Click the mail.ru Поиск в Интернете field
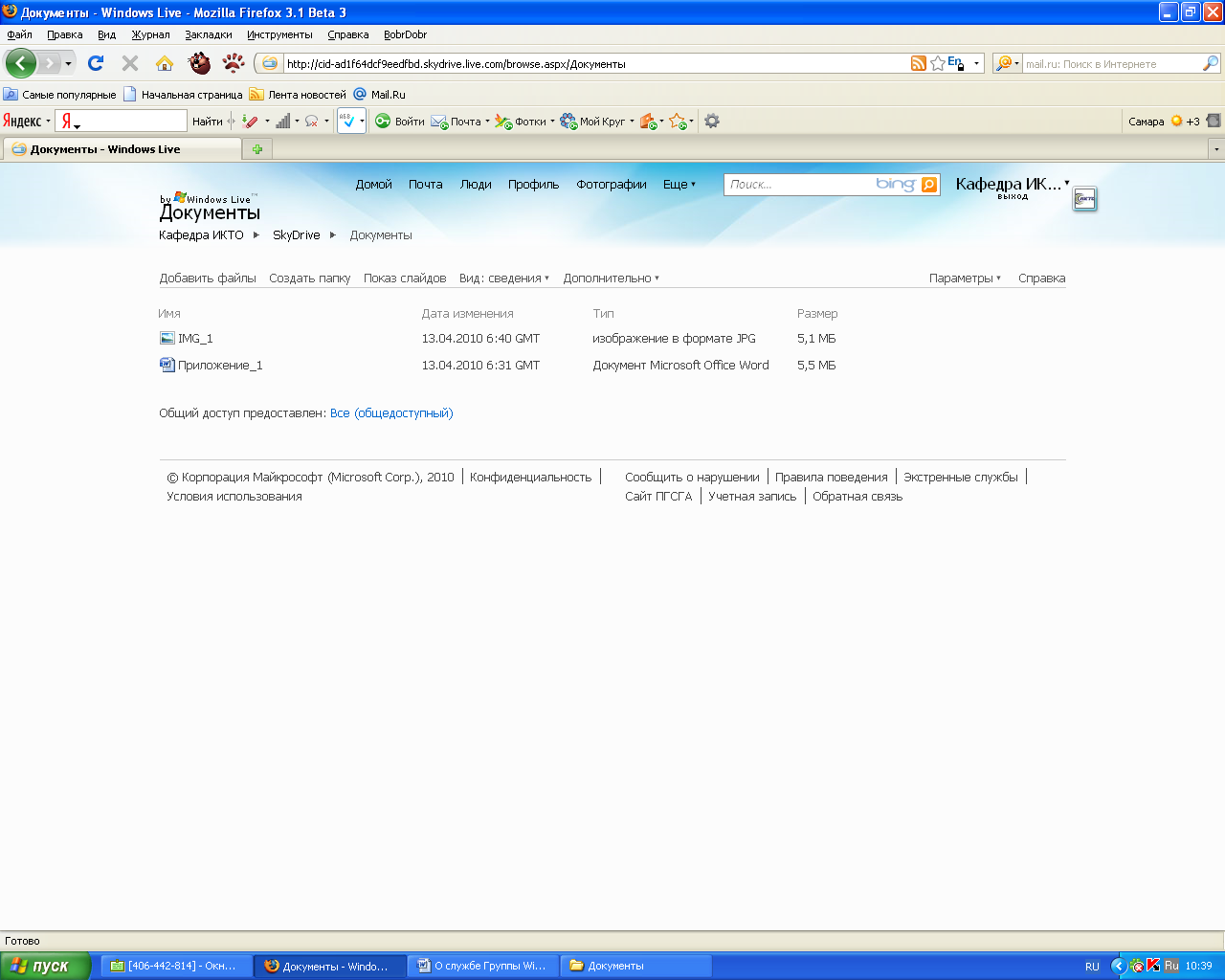This screenshot has height=980, width=1225. click(x=1112, y=64)
